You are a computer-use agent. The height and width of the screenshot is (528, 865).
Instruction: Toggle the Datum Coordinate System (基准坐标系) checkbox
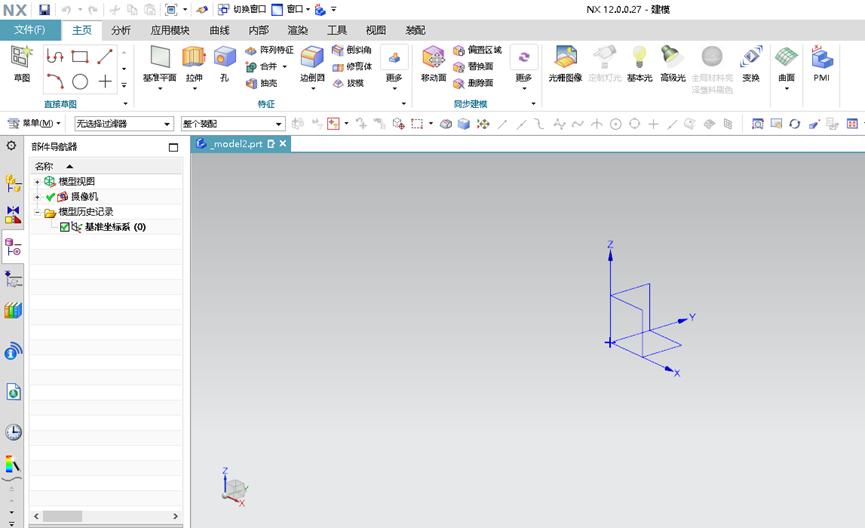tap(65, 227)
